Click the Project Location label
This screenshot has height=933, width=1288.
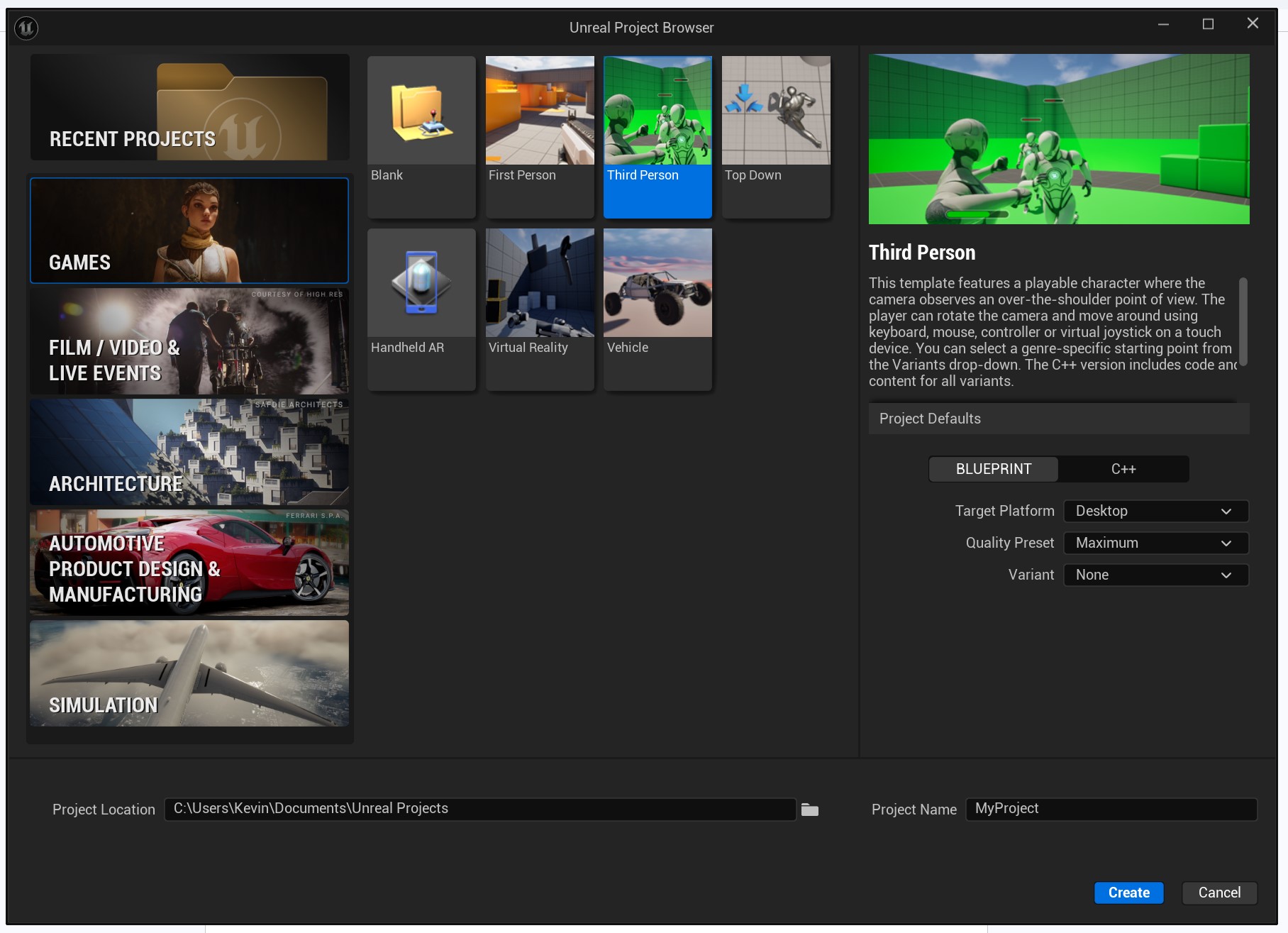click(104, 810)
